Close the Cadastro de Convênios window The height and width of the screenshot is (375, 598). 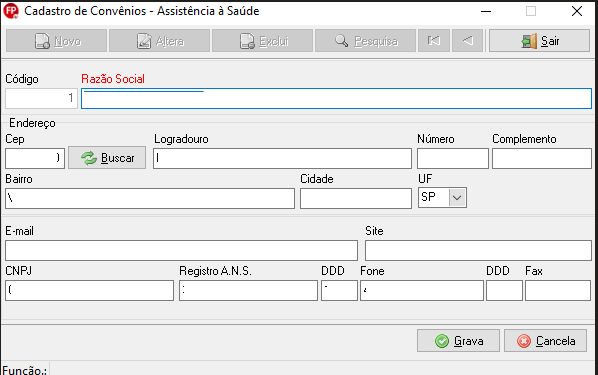(x=577, y=11)
